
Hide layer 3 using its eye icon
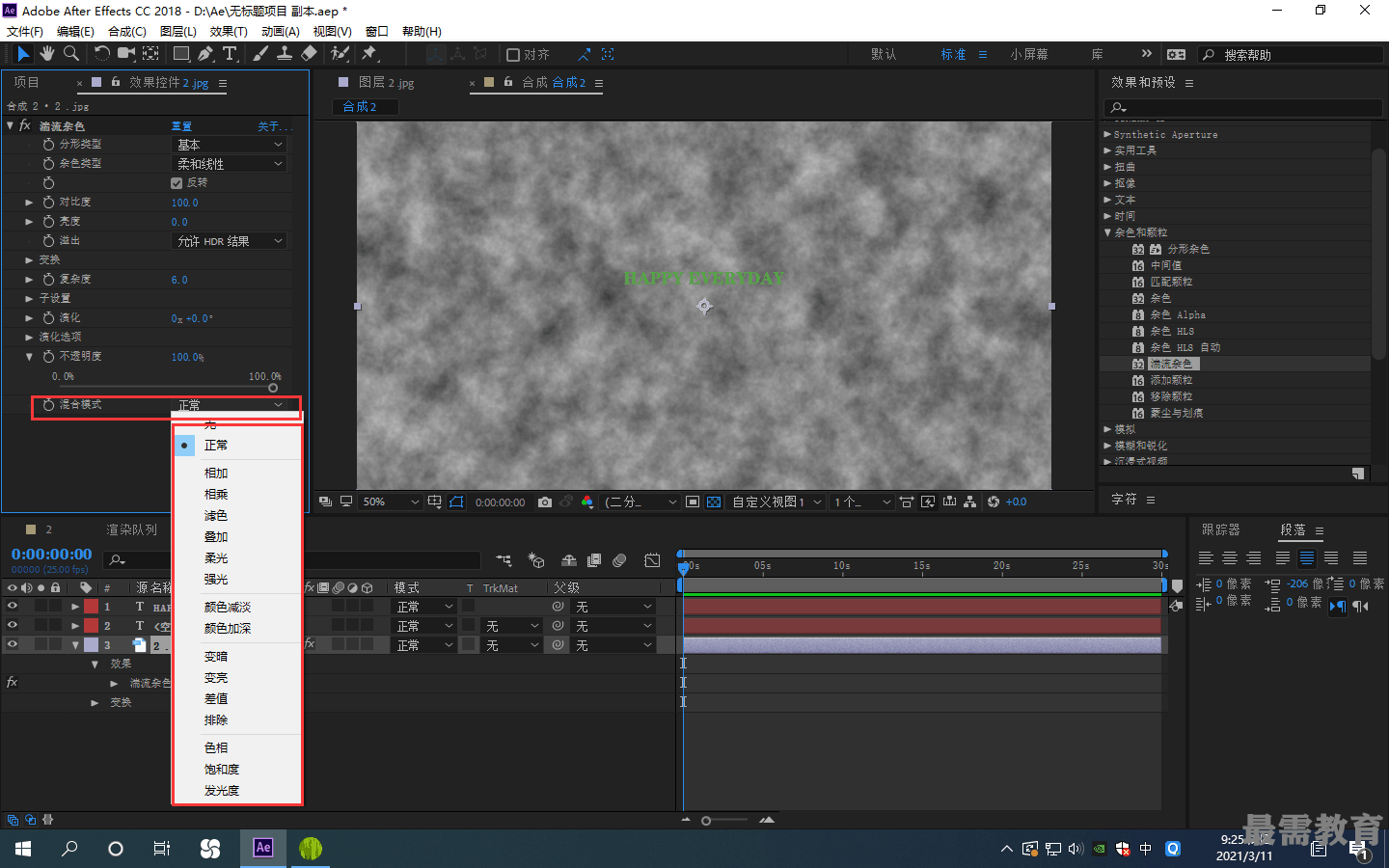(13, 645)
